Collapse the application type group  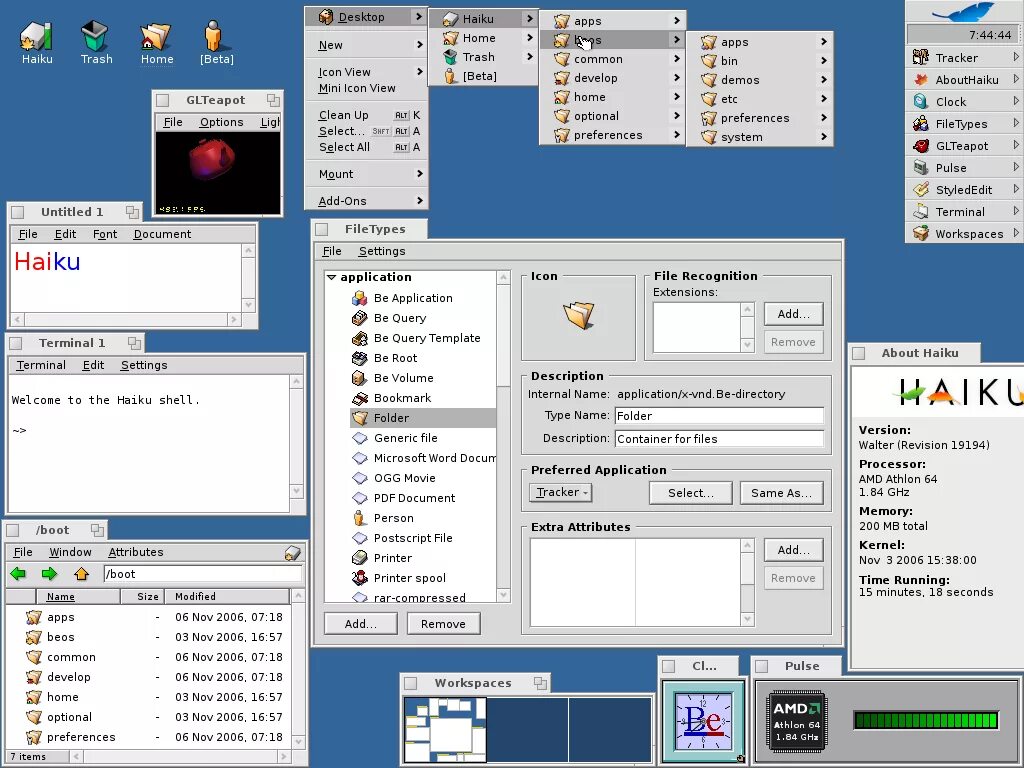(x=332, y=277)
